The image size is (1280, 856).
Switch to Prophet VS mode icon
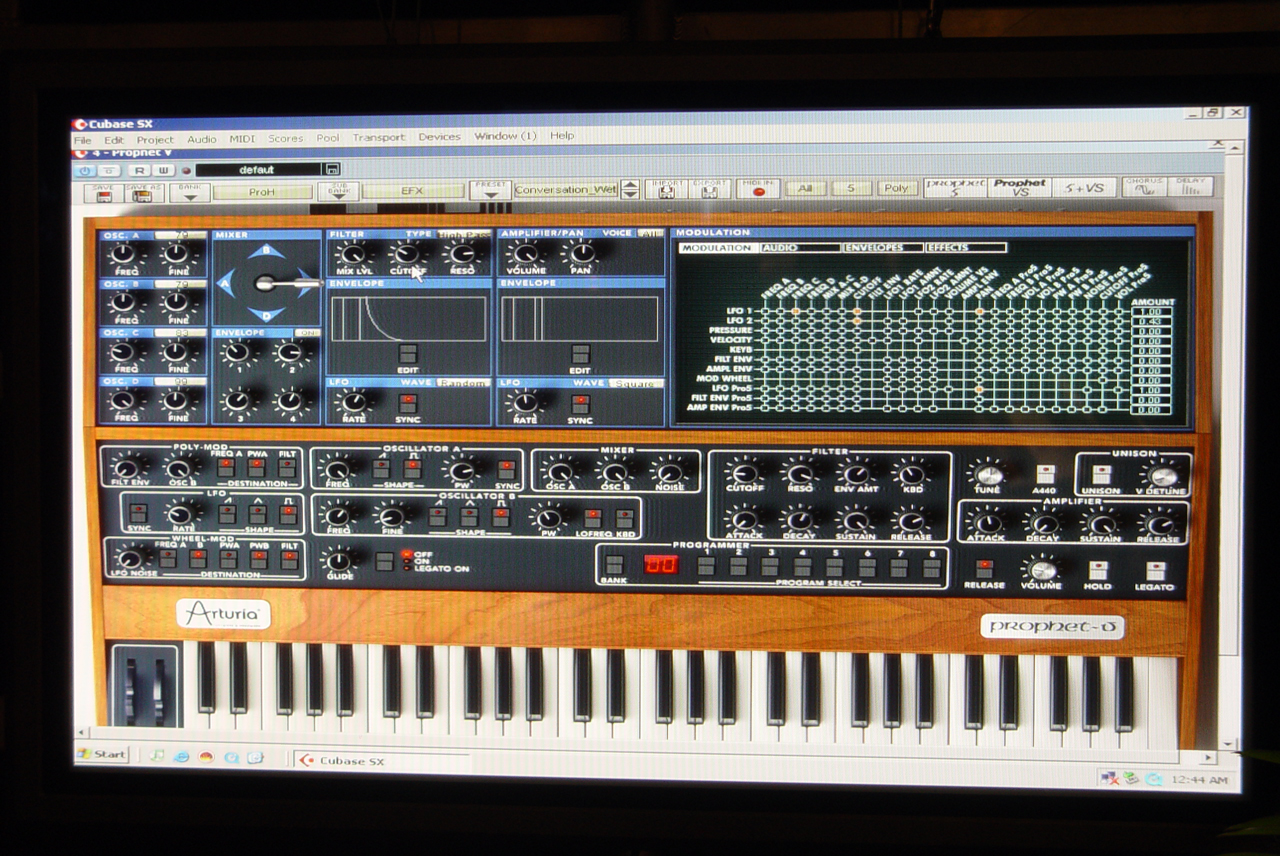click(x=1019, y=187)
